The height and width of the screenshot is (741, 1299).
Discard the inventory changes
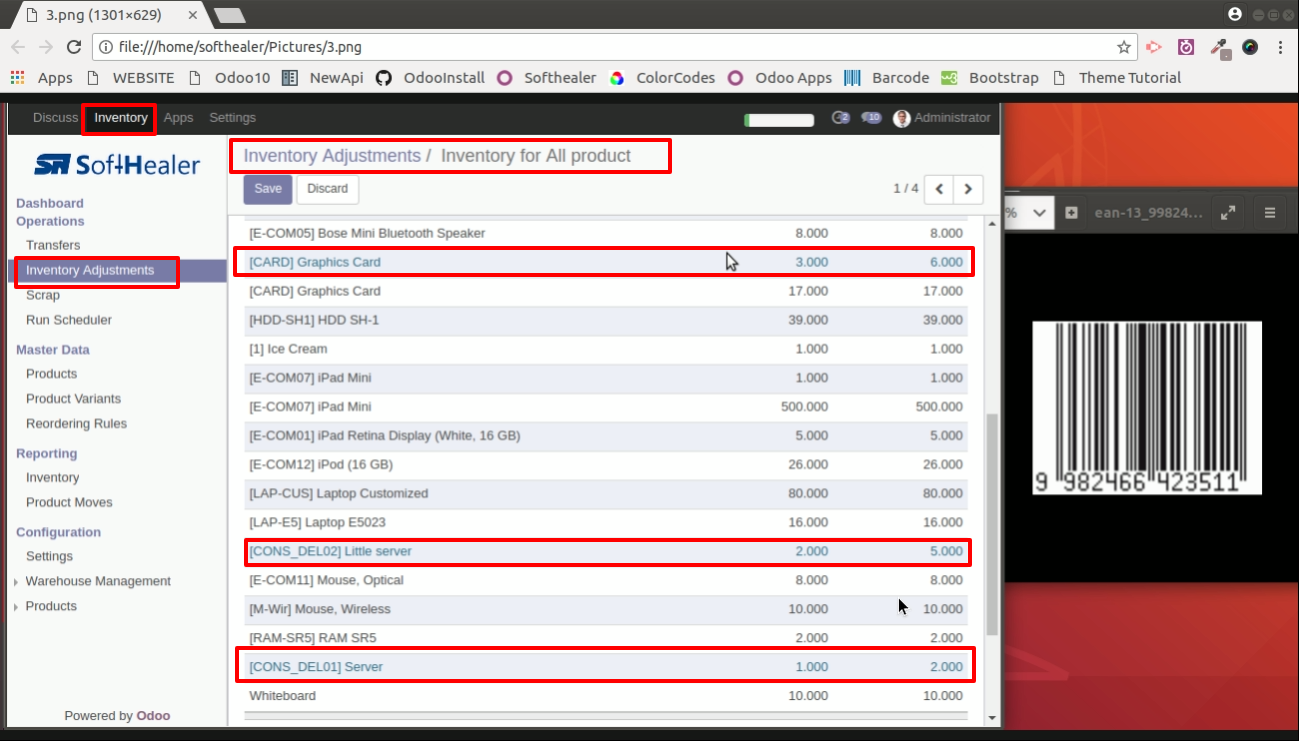pos(327,189)
